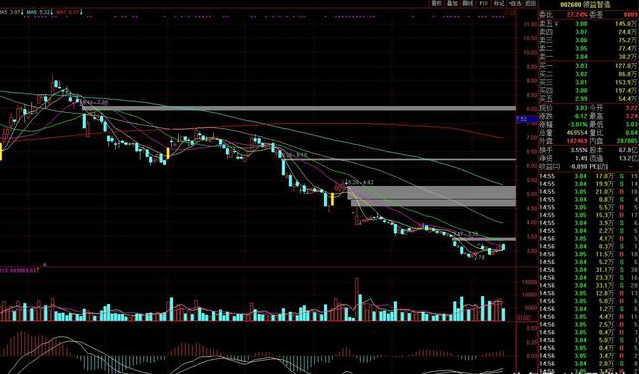639x374 pixels.
Task: Click sell price 3.05 in 卖二 row
Action: point(581,48)
